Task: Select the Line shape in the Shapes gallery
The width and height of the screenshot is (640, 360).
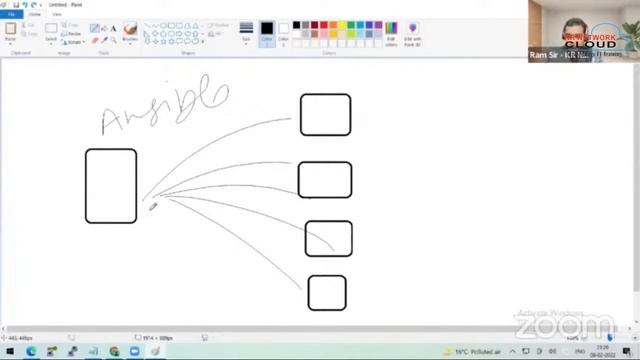Action: click(x=147, y=26)
